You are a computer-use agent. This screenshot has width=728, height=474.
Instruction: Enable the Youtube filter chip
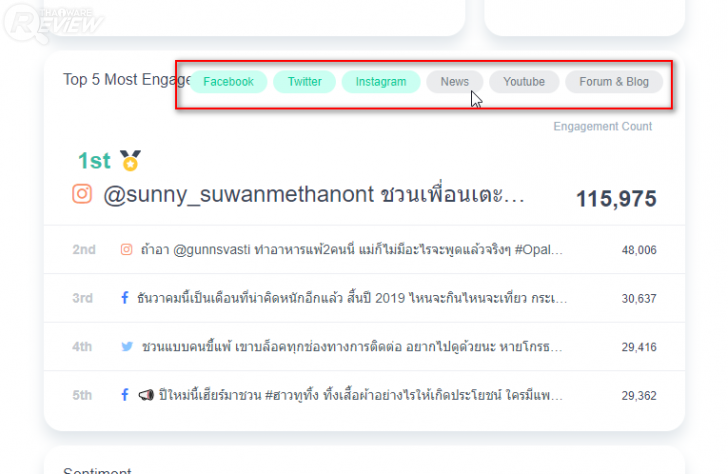coord(524,82)
